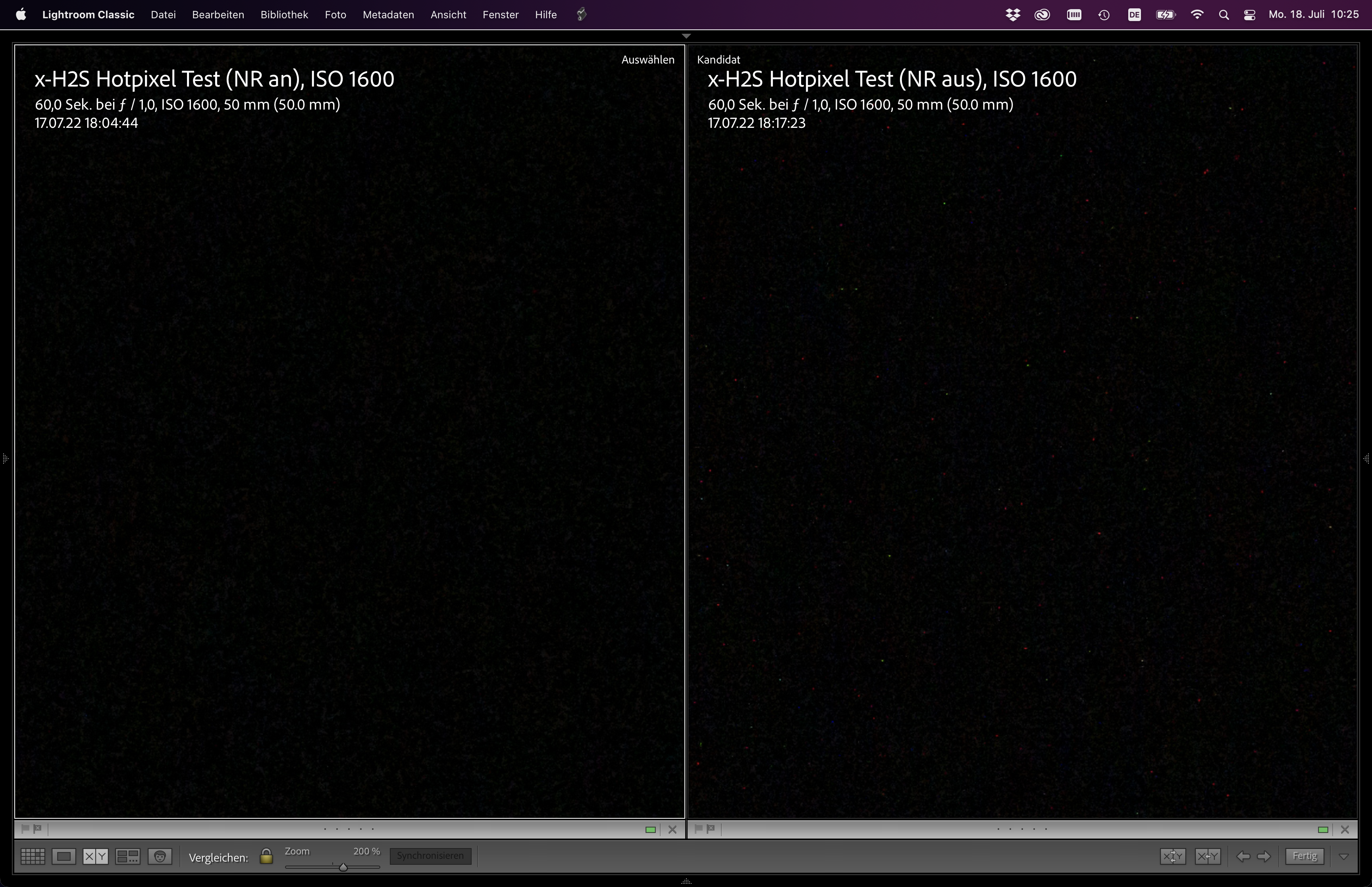
Task: Select the next photo arrow
Action: pos(1264,856)
